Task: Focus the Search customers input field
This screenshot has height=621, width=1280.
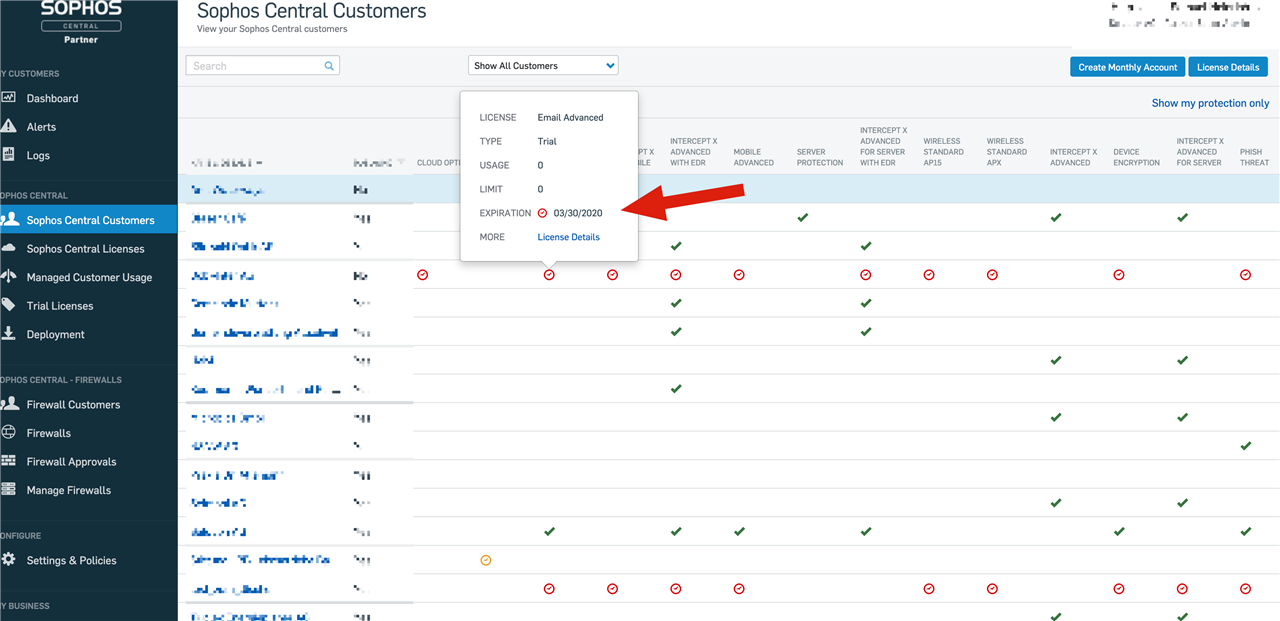Action: point(262,66)
